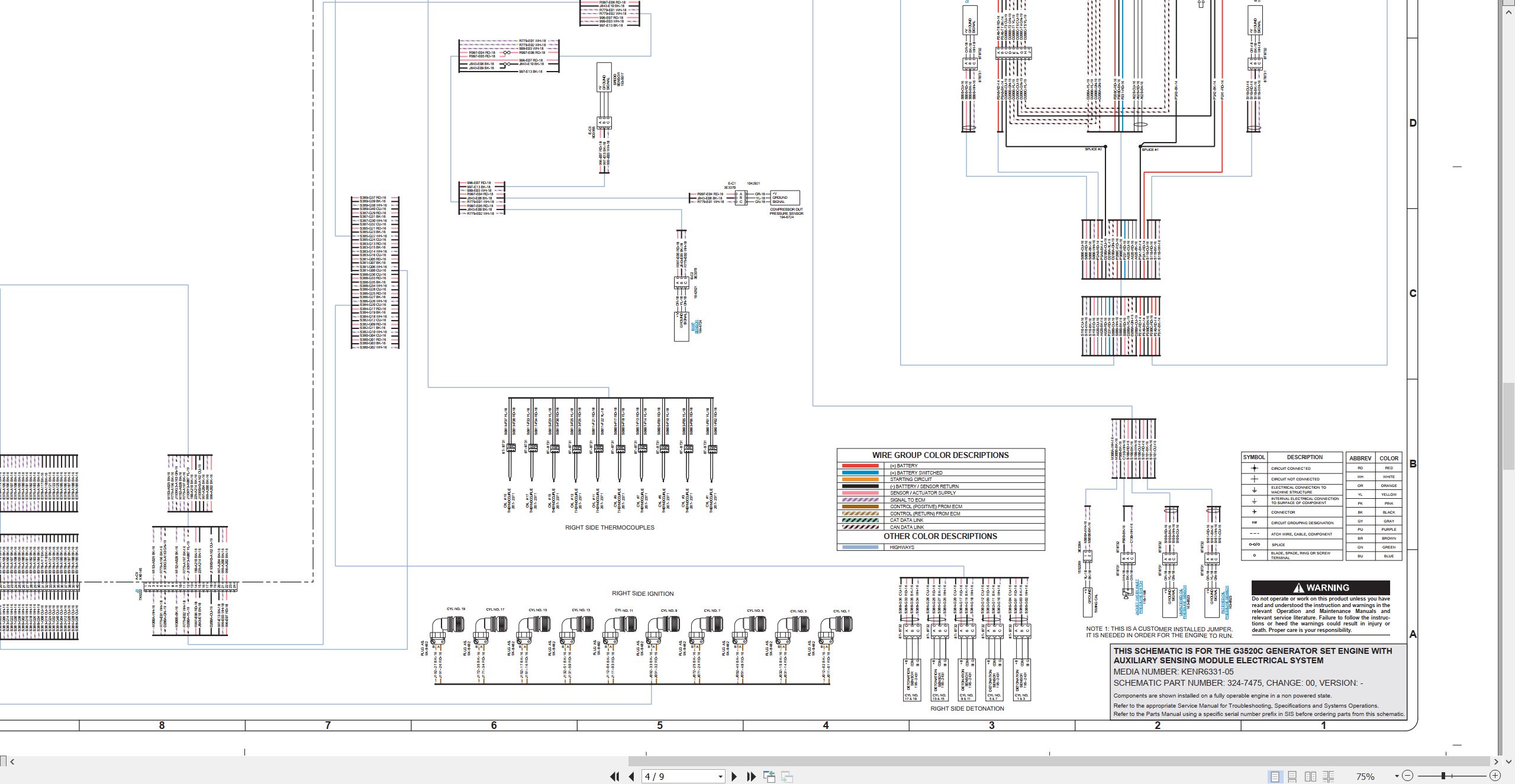The height and width of the screenshot is (784, 1515).
Task: Click the next view icon
Action: coord(787,776)
